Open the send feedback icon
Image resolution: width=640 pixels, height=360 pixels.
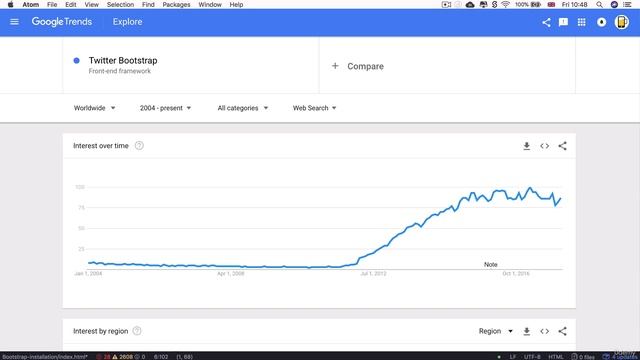(563, 22)
